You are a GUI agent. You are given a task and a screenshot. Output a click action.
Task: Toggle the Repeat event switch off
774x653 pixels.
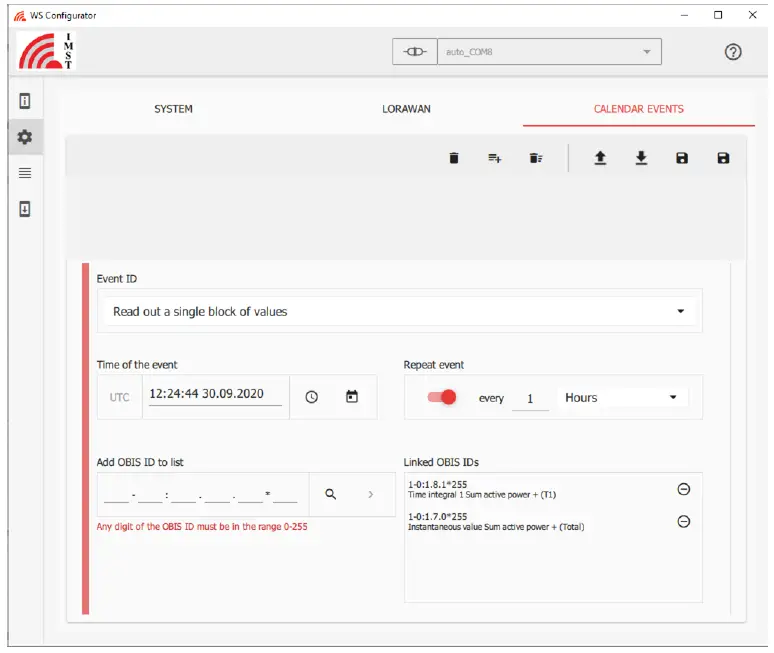coord(442,397)
